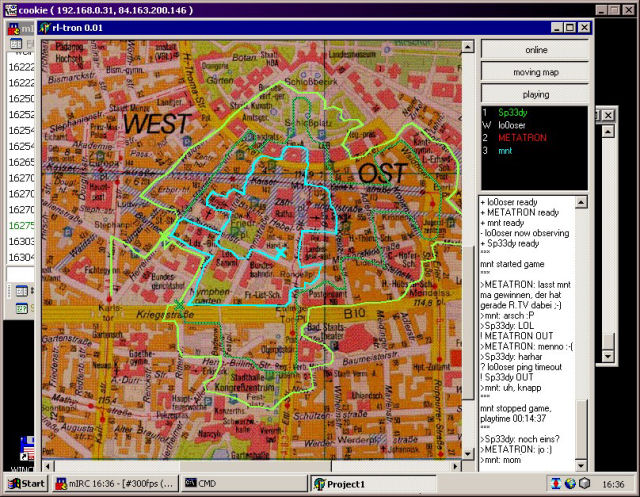Click map scroll up arrow
This screenshot has width=640, height=497.
467,47
